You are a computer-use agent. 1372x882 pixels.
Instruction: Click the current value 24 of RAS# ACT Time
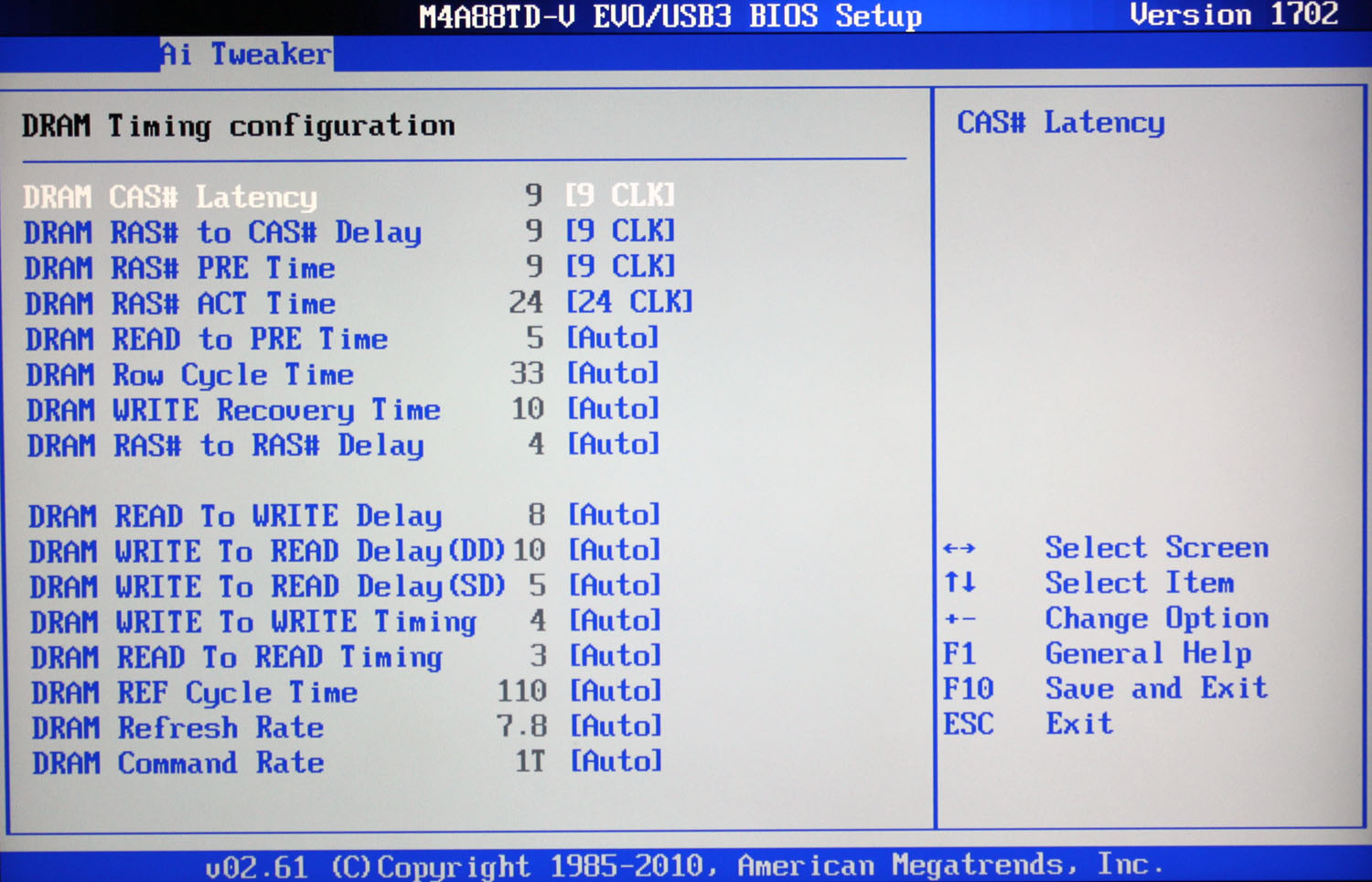tap(526, 302)
